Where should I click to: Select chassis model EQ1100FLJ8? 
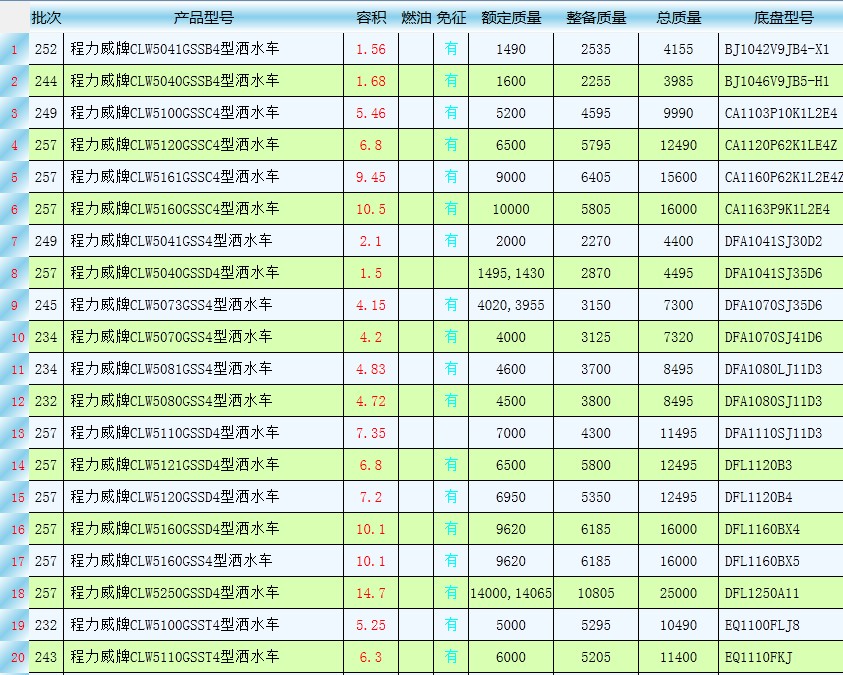(x=762, y=625)
